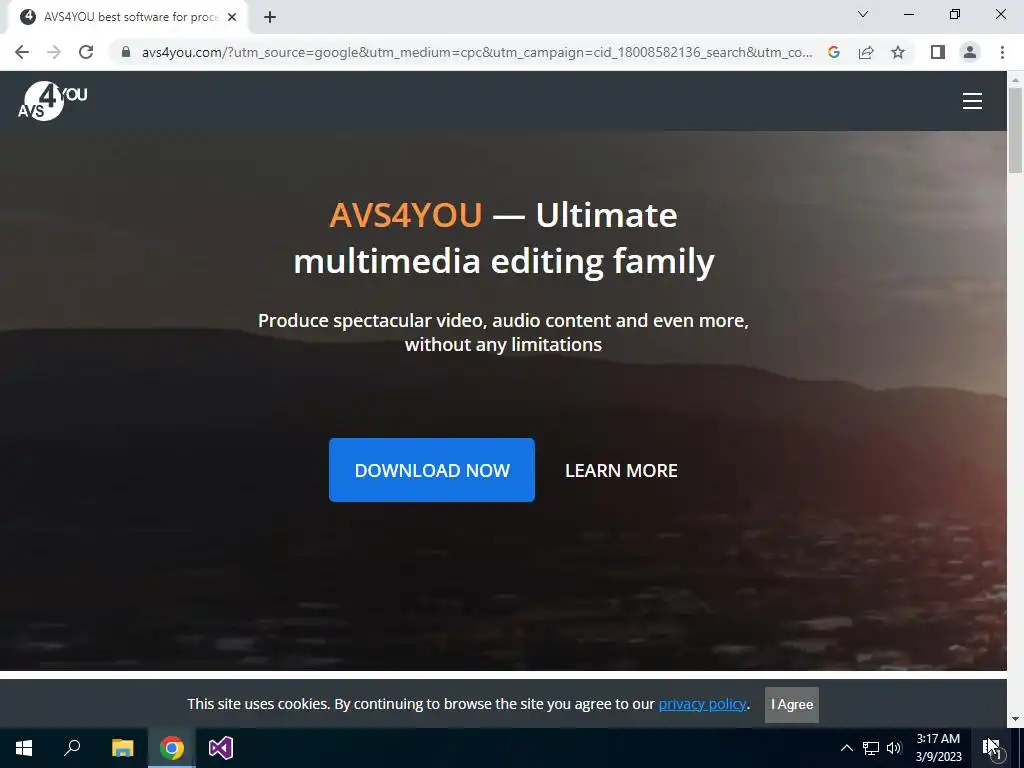
Task: Launch Visual Studio from the taskbar
Action: click(x=221, y=748)
